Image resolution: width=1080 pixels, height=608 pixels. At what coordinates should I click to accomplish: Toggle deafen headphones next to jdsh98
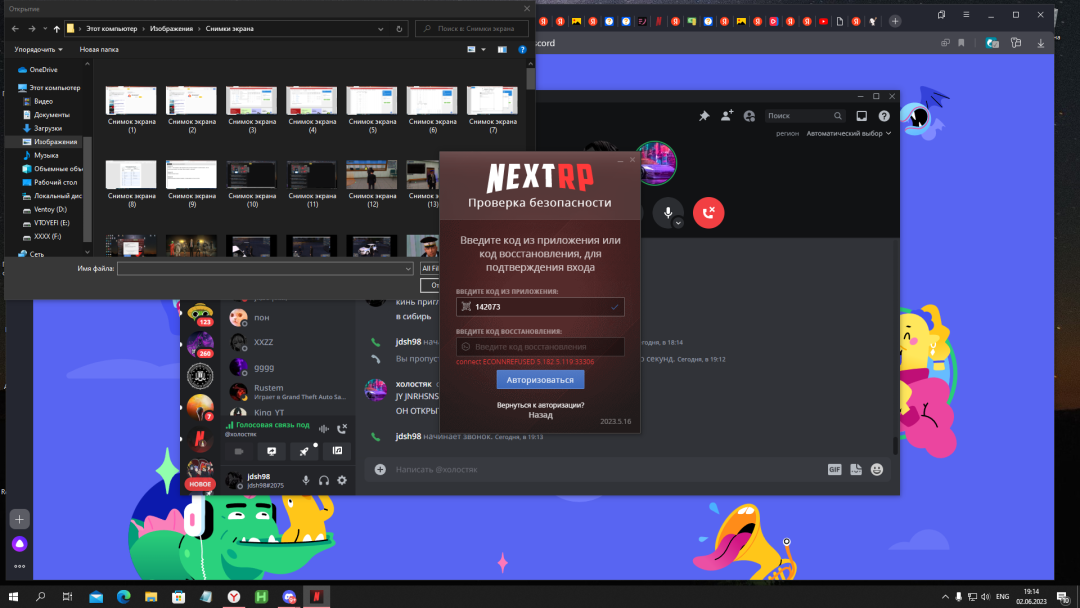point(324,480)
